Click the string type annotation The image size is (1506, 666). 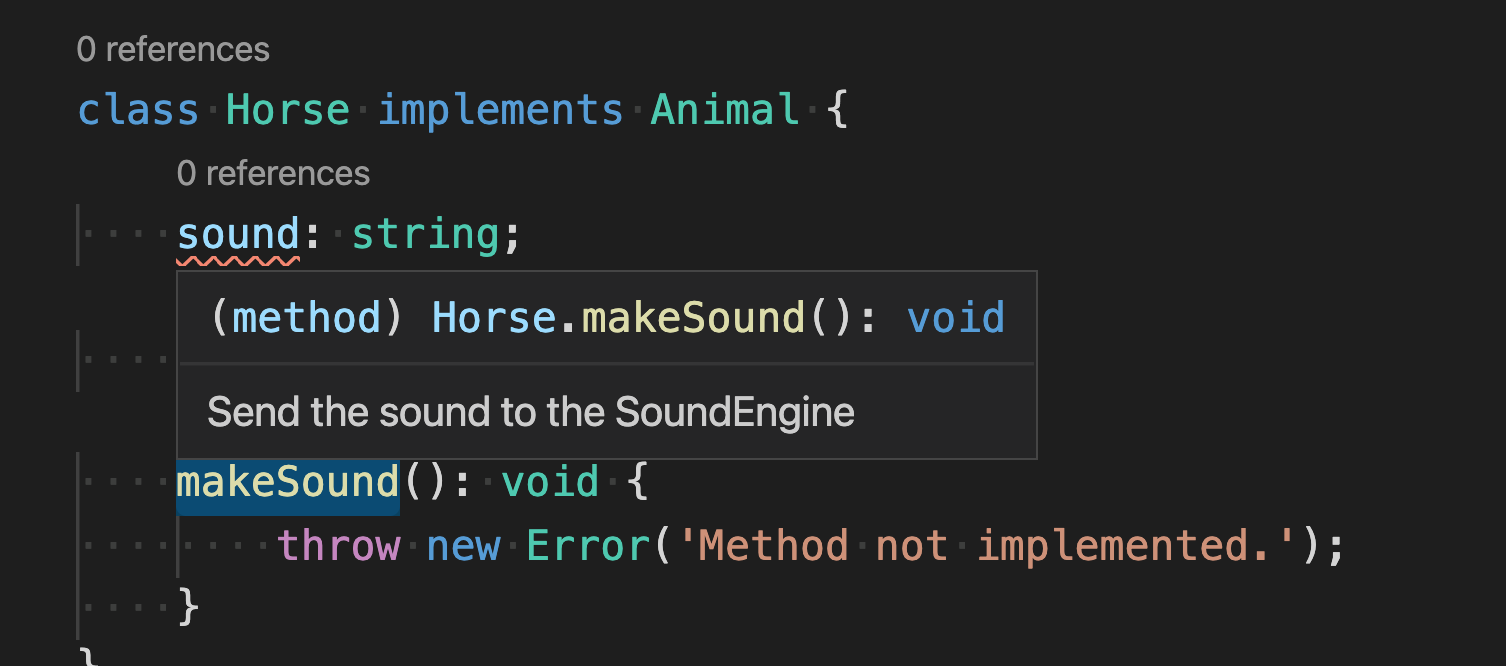(x=424, y=232)
